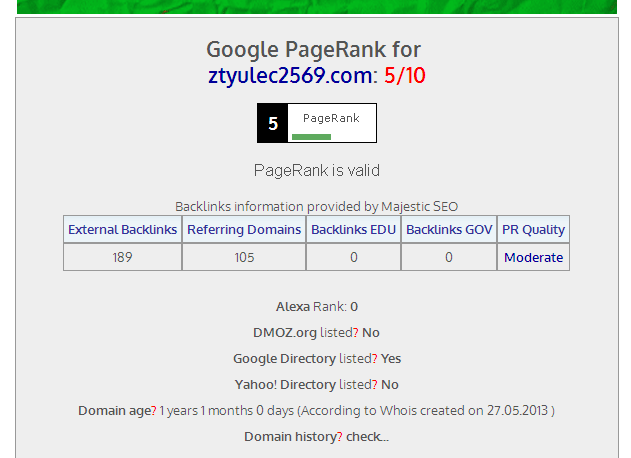Click the Backlinks EDU column header
Viewport: 631px width, 458px height.
(353, 229)
